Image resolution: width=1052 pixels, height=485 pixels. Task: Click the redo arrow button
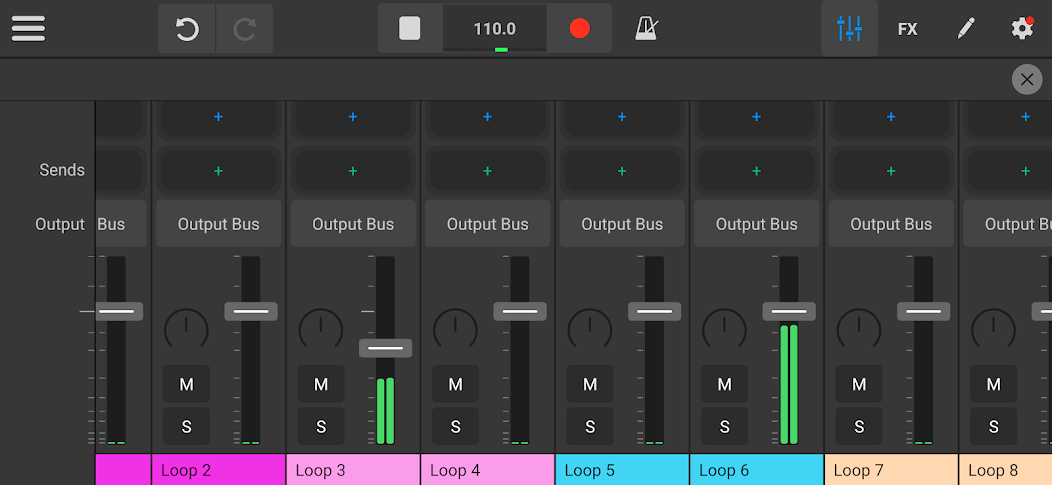[x=245, y=29]
